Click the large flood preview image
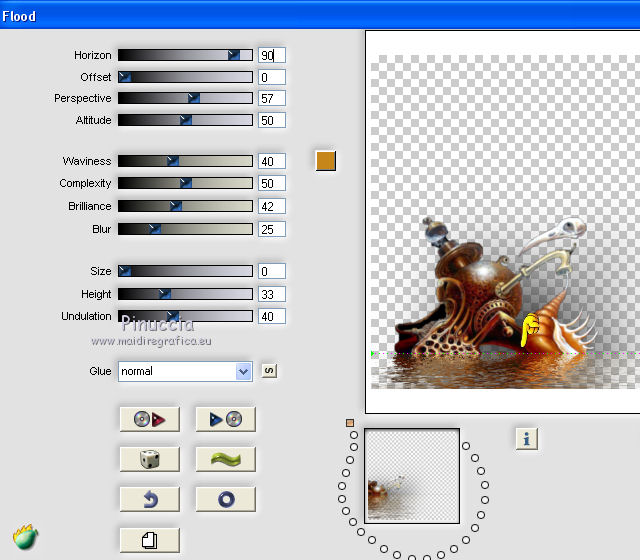Viewport: 640px width, 560px height. coord(503,222)
